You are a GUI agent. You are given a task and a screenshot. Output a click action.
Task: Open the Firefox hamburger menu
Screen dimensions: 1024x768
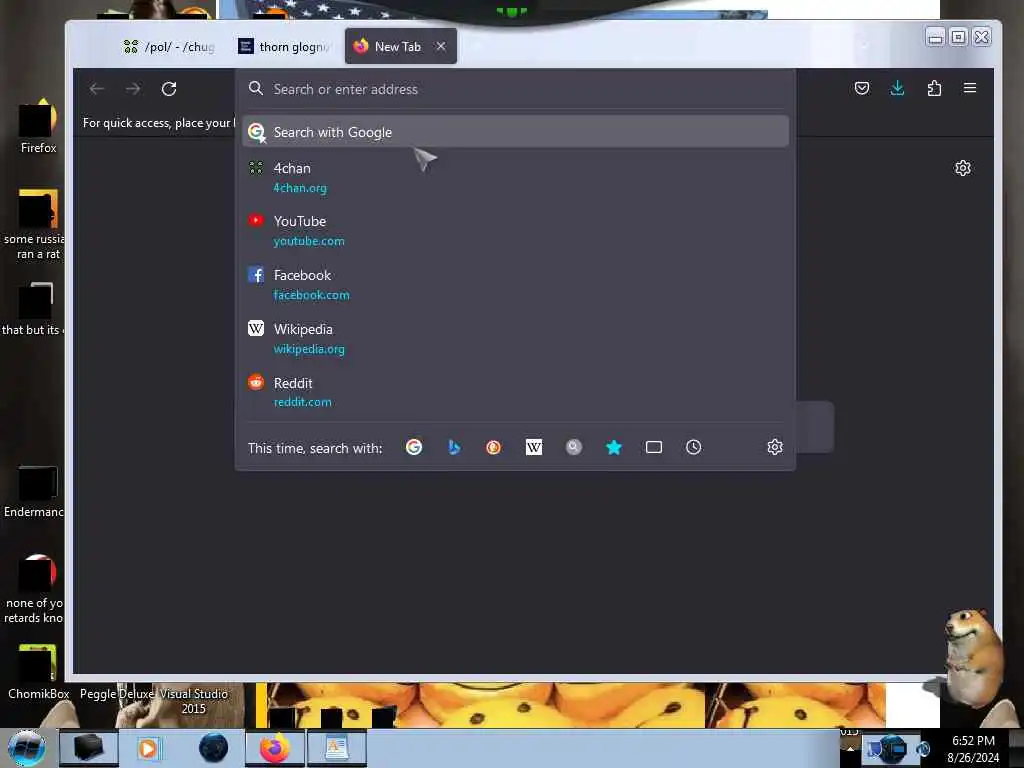(970, 88)
